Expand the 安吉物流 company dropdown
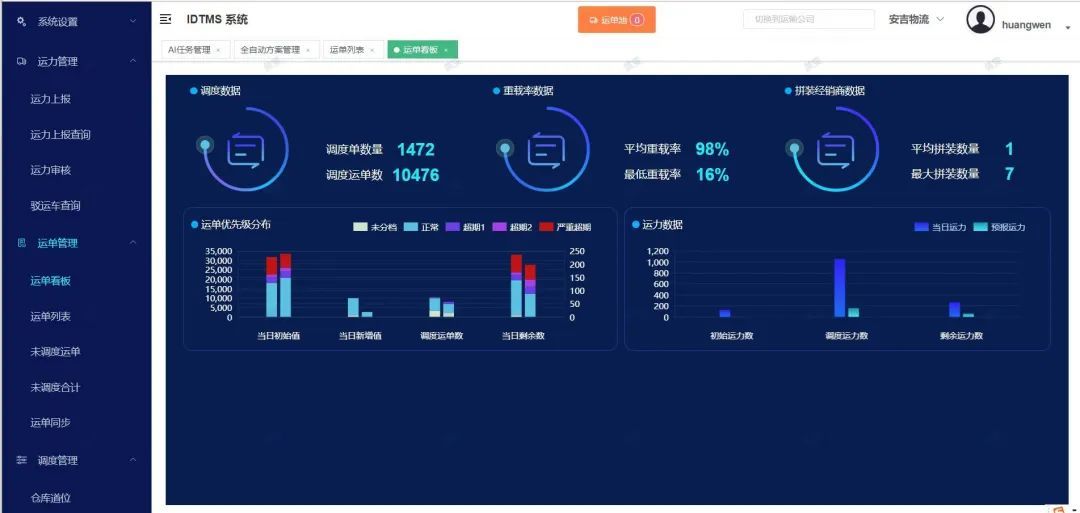Screen dimensions: 1080x513 coord(916,20)
